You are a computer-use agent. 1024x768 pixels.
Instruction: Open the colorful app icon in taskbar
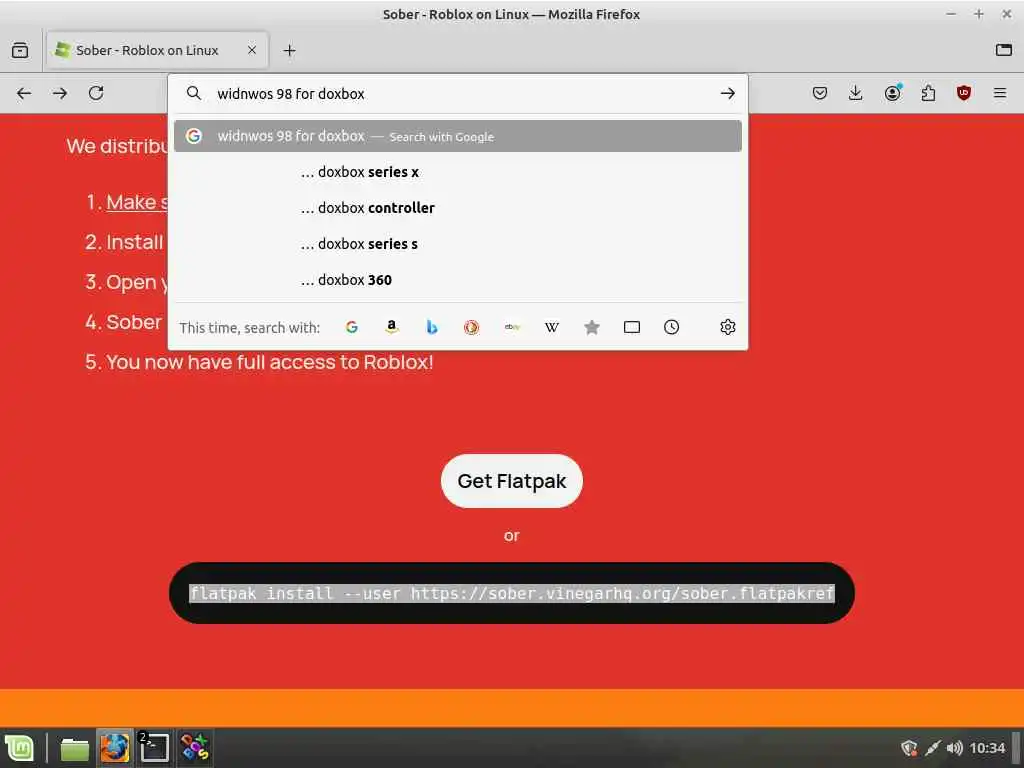click(195, 748)
